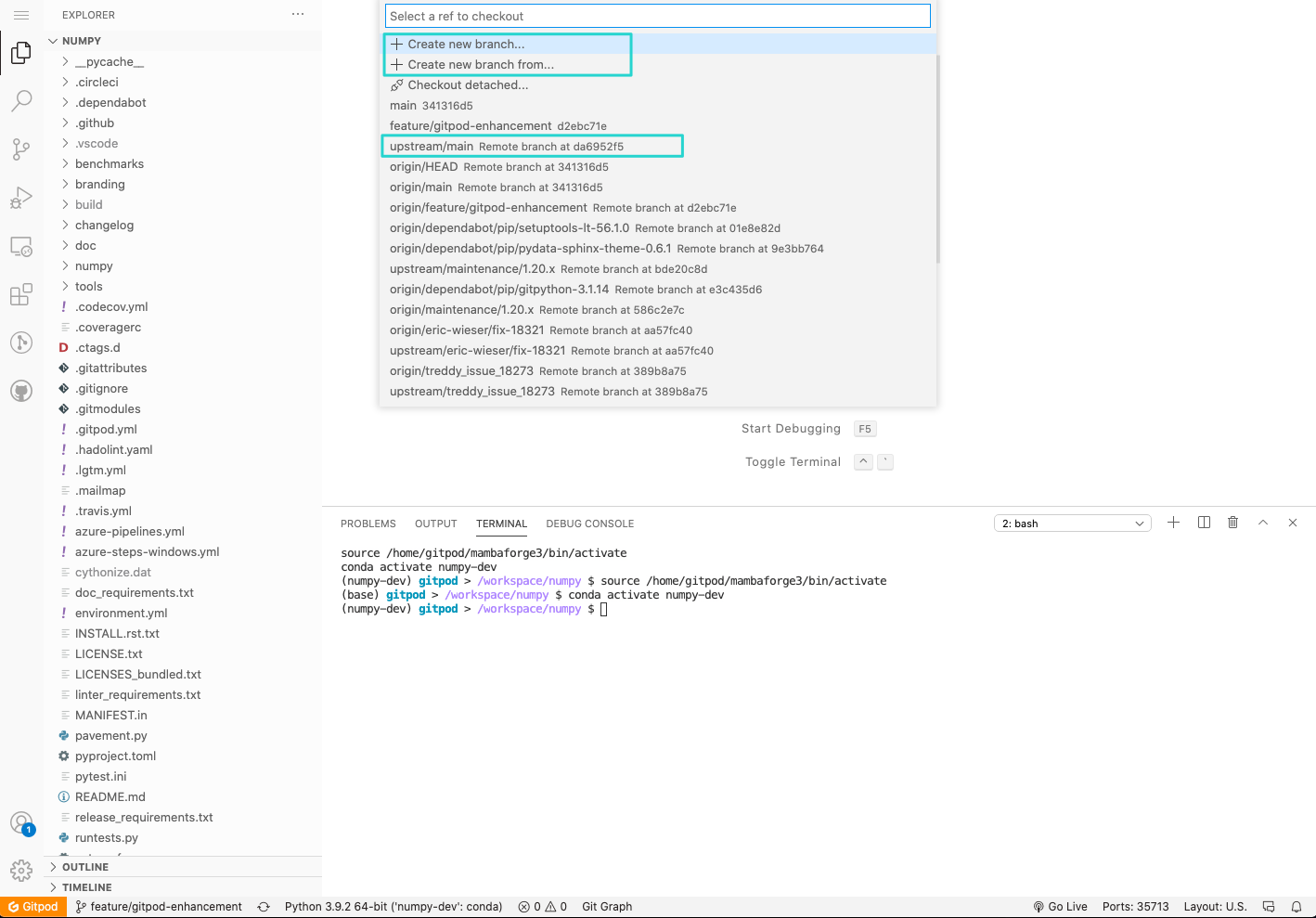Switch to the PROBLEMS tab
Screen dimensions: 1316x918
pos(368,523)
